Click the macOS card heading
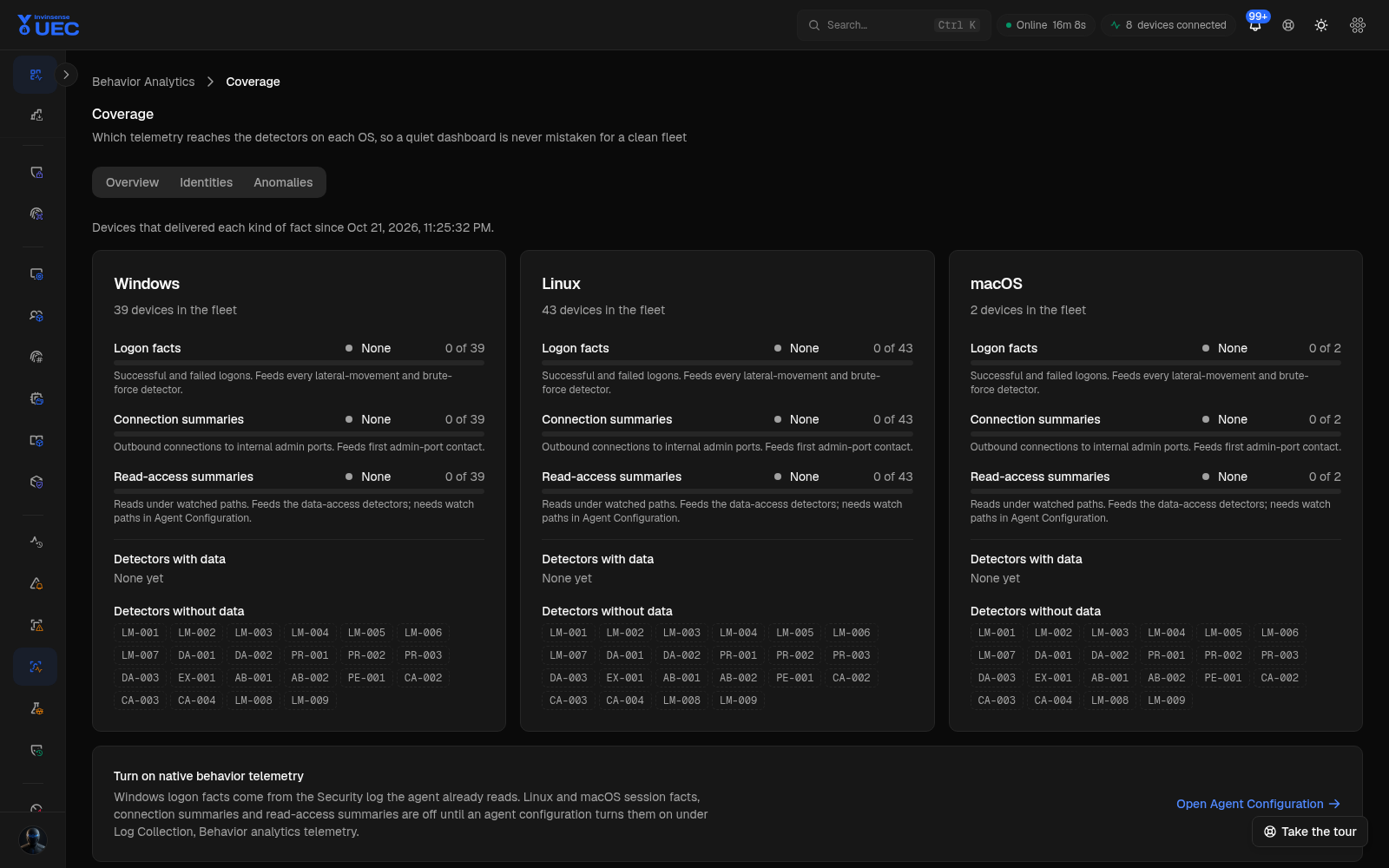The image size is (1389, 868). 997,284
